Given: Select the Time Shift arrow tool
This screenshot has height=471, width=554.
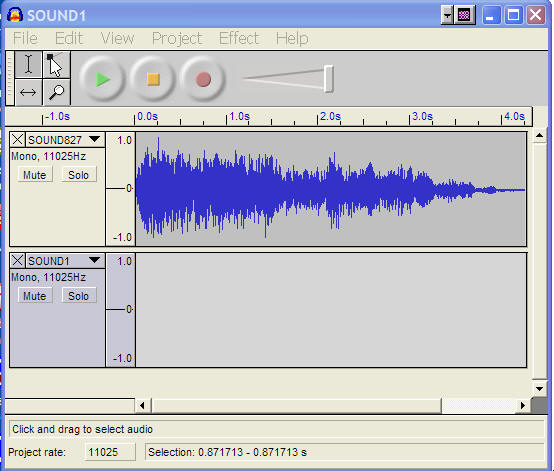Looking at the screenshot, I should click(28, 92).
